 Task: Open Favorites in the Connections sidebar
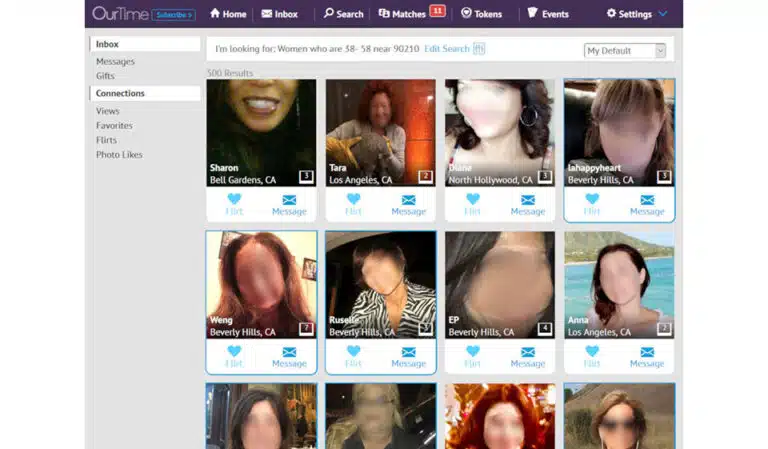[114, 126]
